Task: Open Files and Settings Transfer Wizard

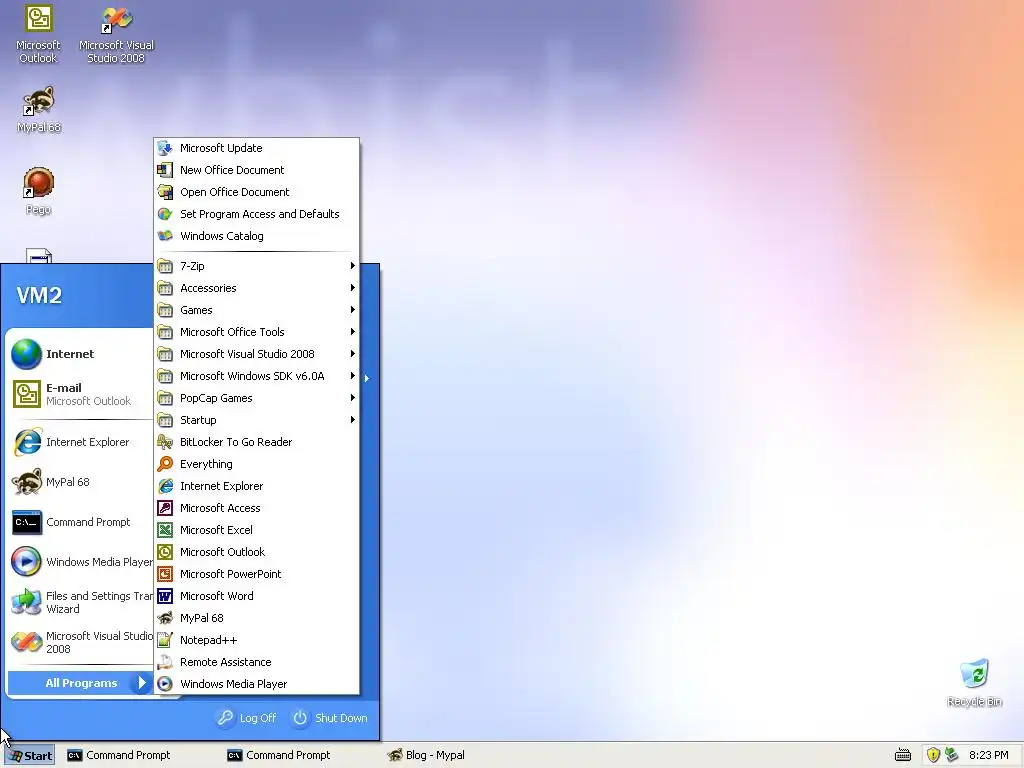Action: (x=80, y=603)
